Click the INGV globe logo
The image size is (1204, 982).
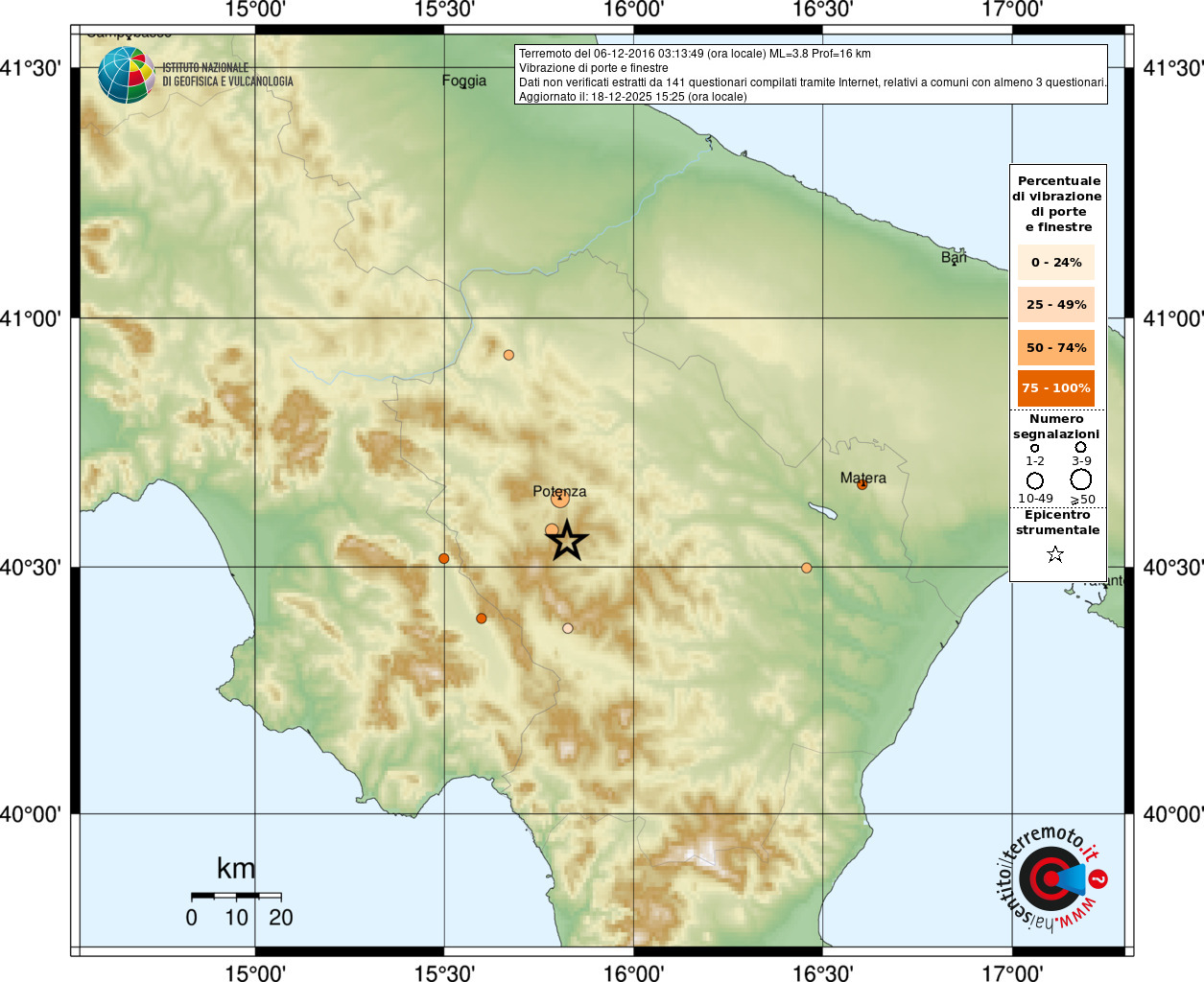click(x=126, y=75)
